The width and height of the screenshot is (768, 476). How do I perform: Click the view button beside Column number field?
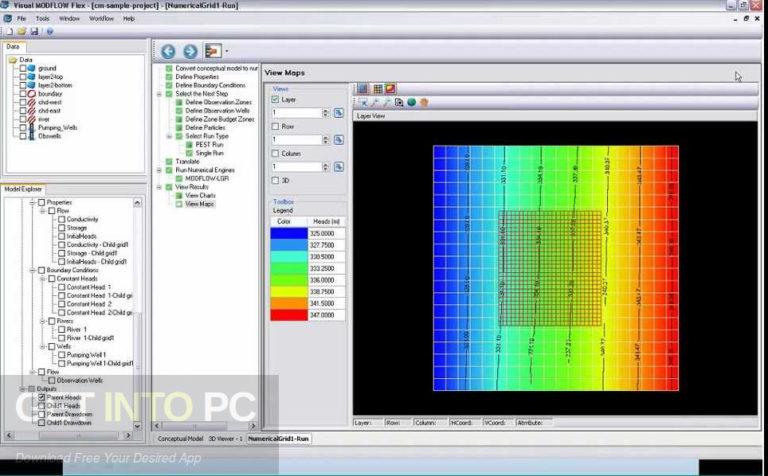(338, 167)
